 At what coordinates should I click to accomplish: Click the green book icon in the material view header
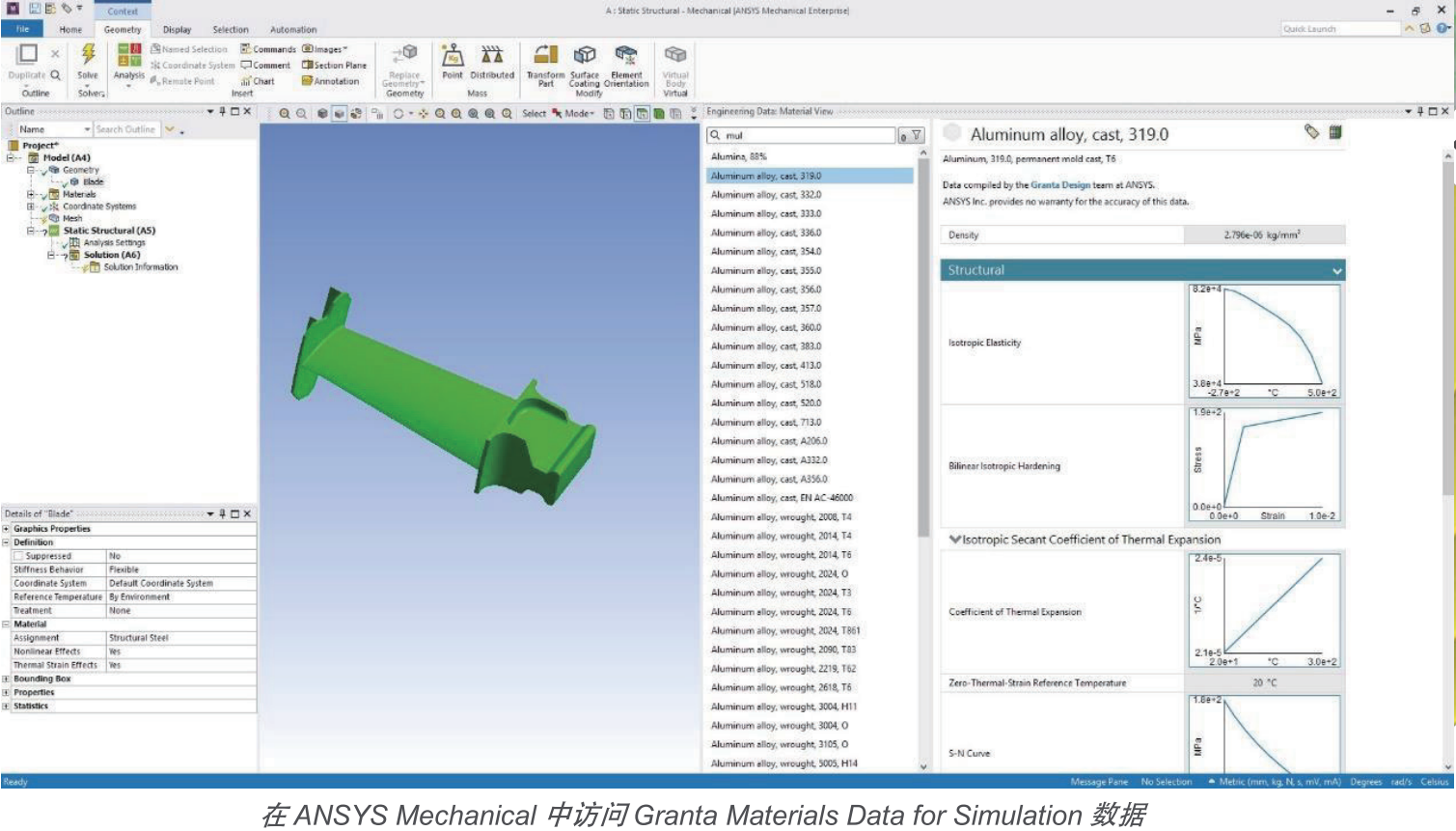pos(1335,132)
